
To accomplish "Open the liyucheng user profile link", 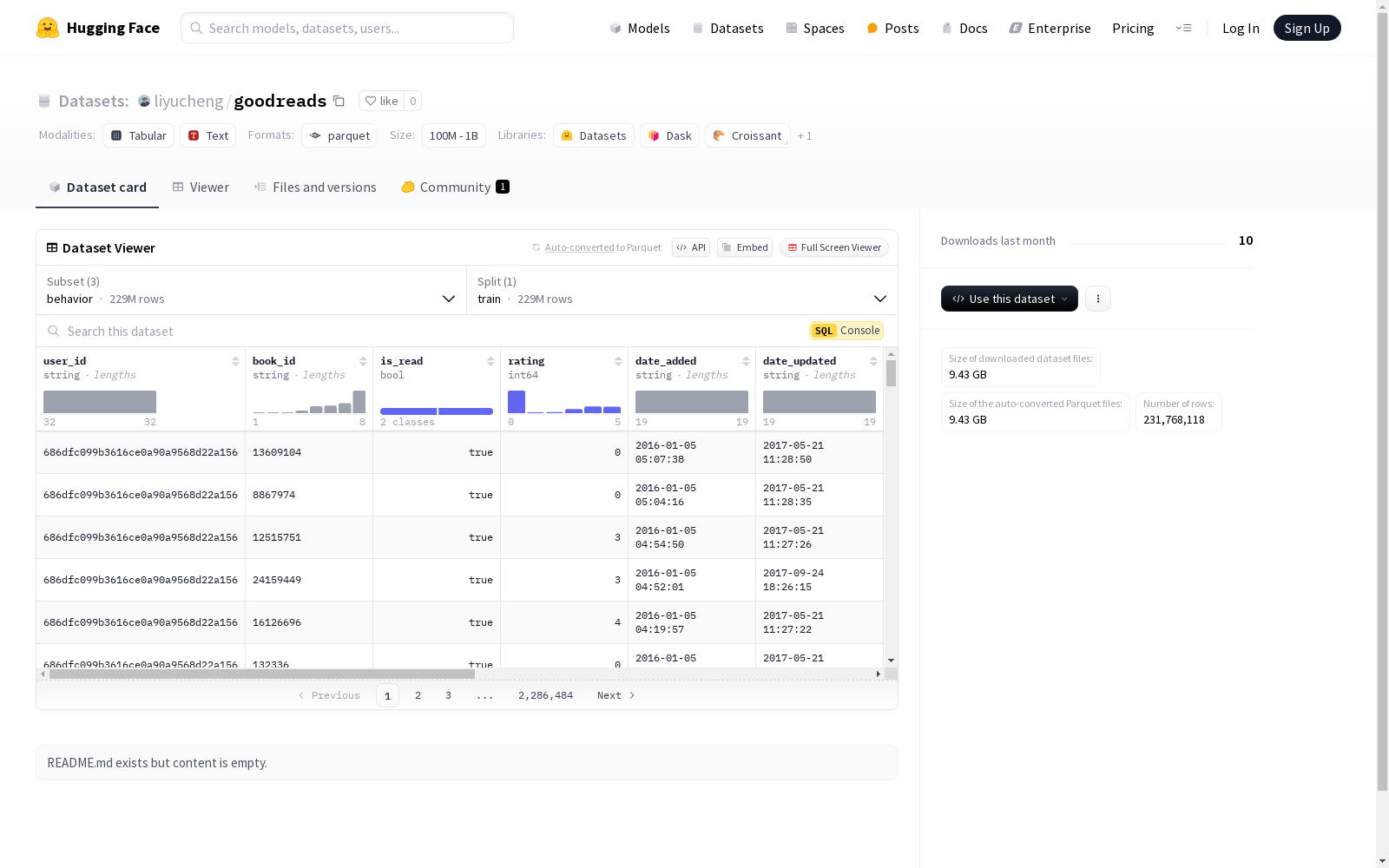I will pyautogui.click(x=188, y=101).
